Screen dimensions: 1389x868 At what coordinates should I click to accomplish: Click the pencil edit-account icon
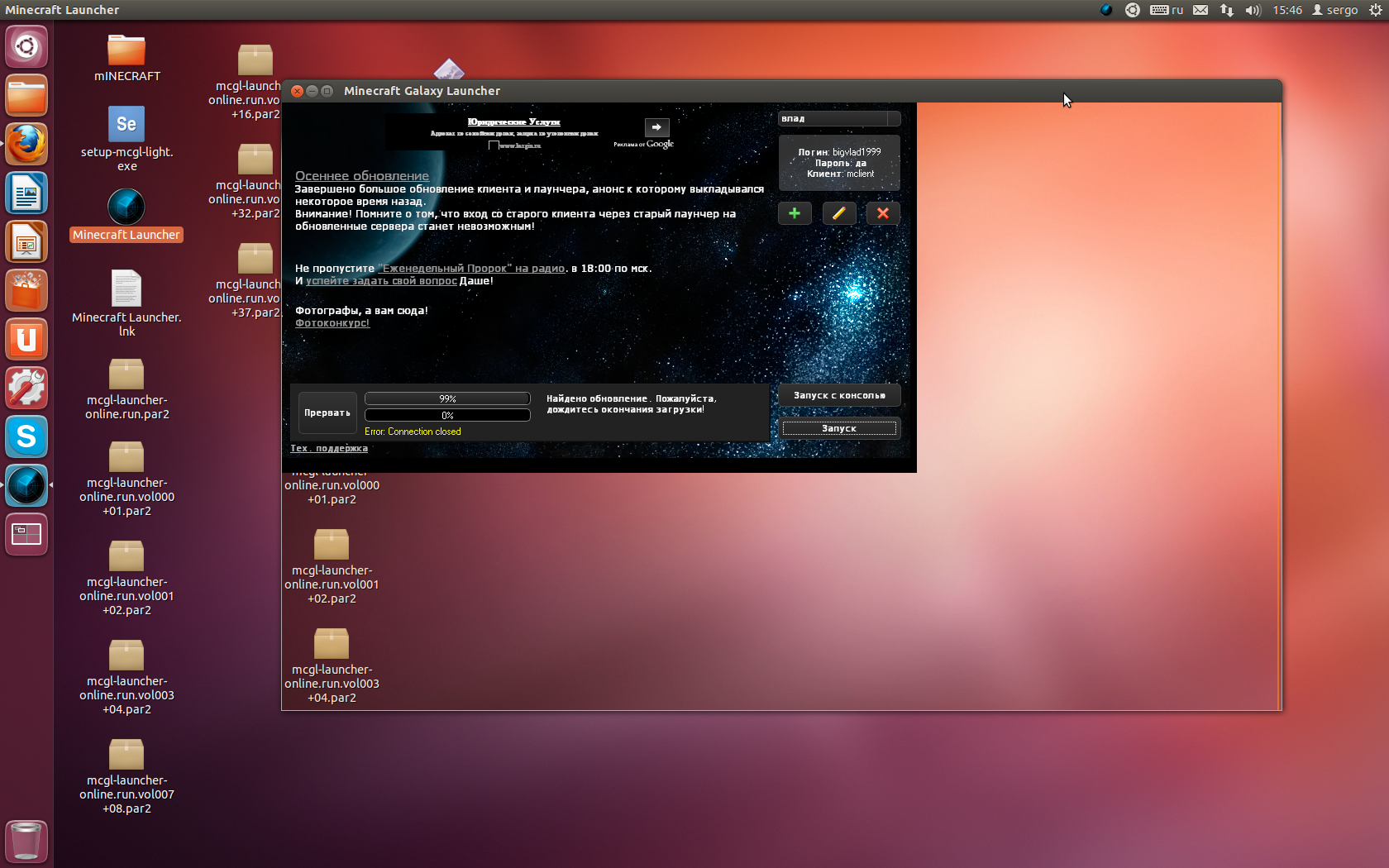pyautogui.click(x=838, y=213)
